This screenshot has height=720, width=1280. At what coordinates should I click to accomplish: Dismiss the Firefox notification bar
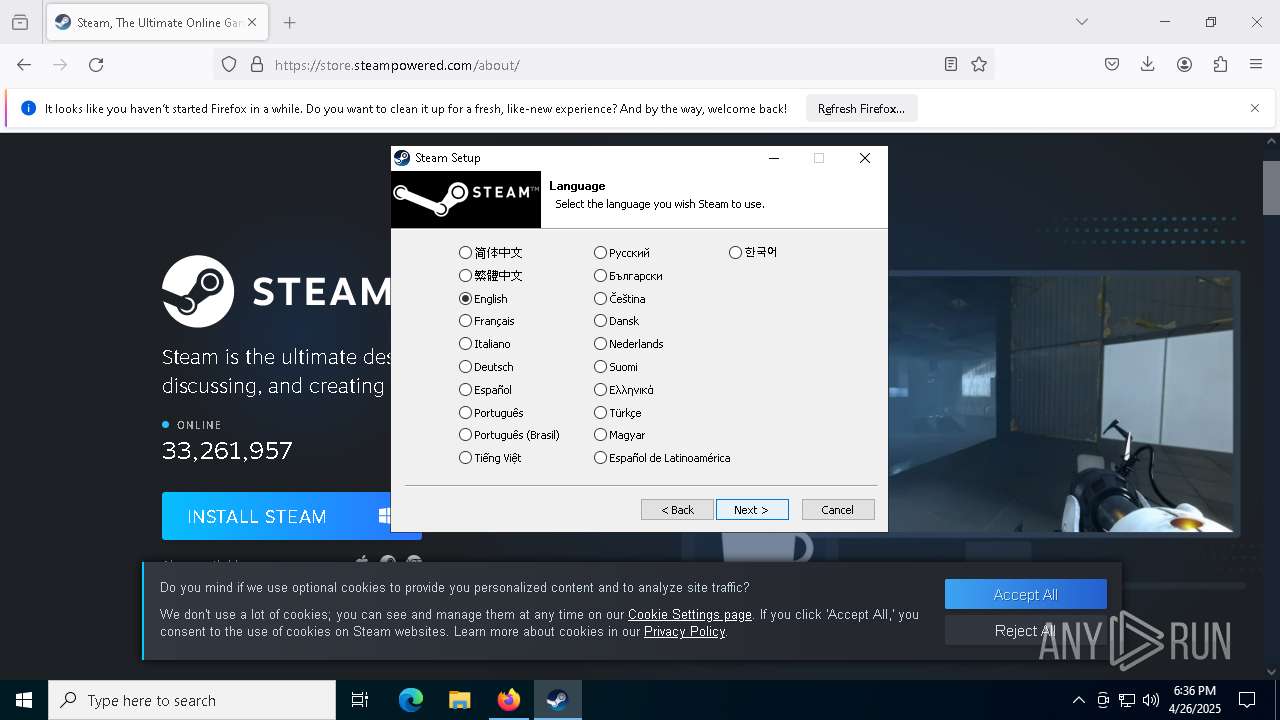click(1255, 108)
